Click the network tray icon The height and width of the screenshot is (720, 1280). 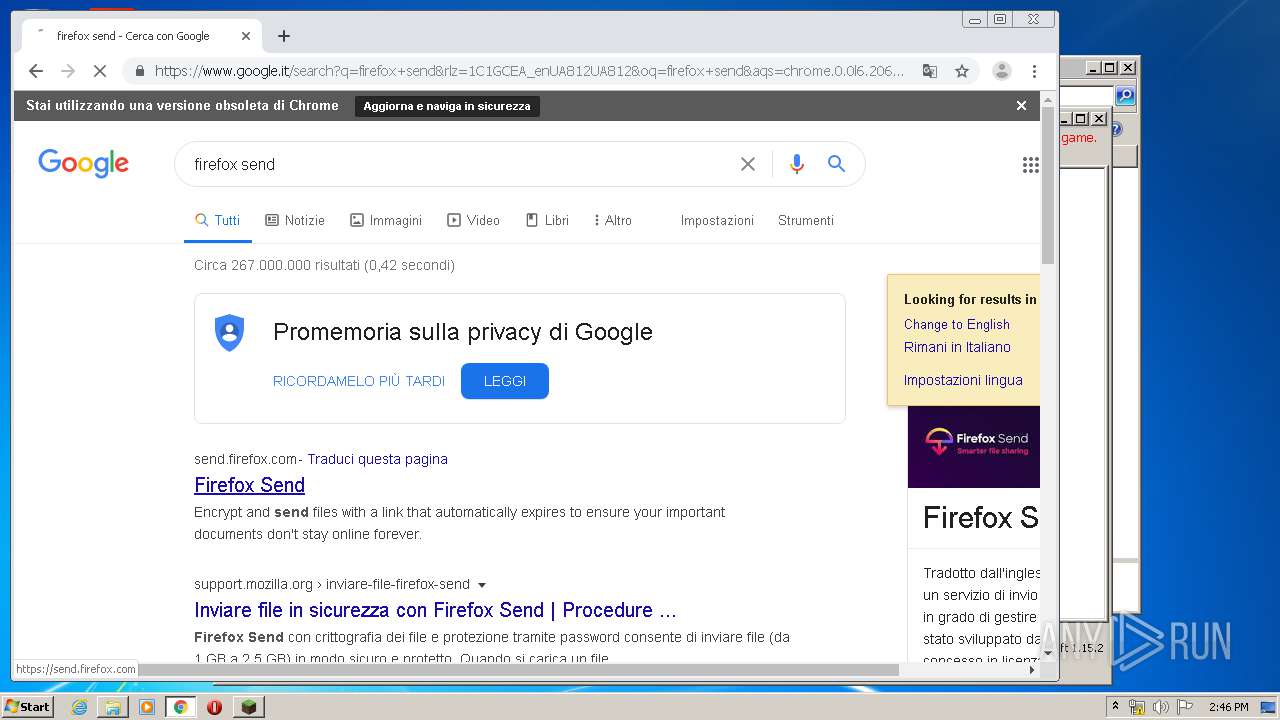pyautogui.click(x=1137, y=707)
